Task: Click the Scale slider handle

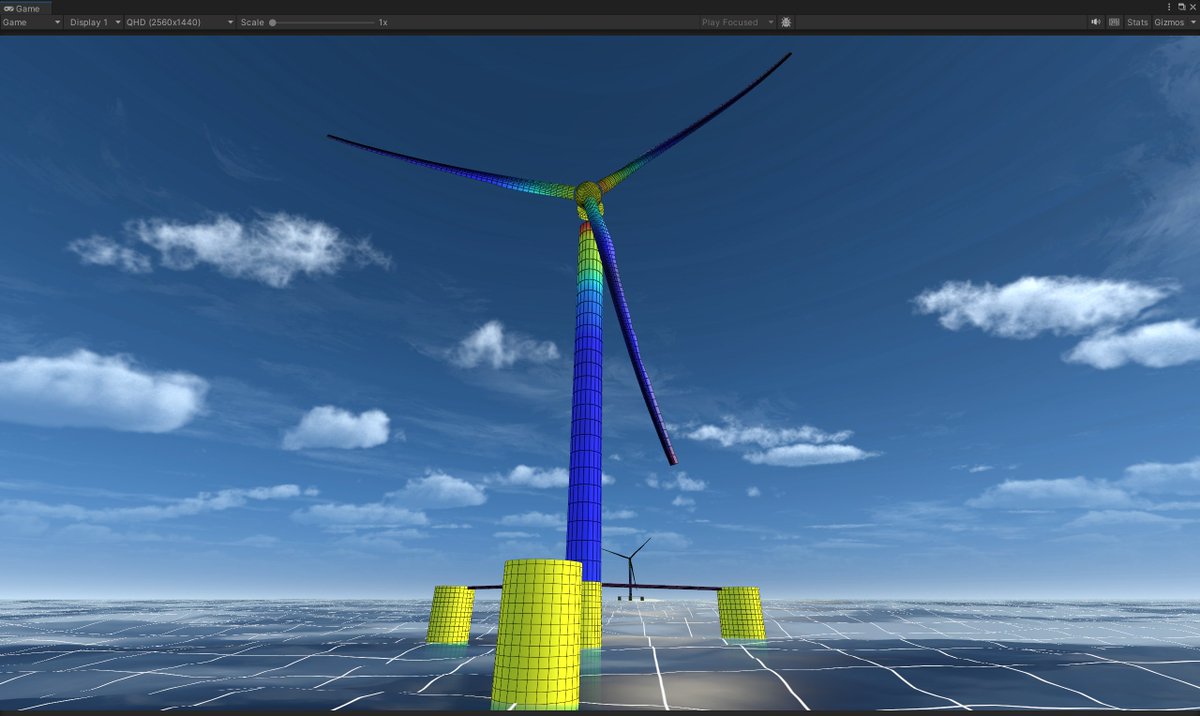Action: [272, 22]
